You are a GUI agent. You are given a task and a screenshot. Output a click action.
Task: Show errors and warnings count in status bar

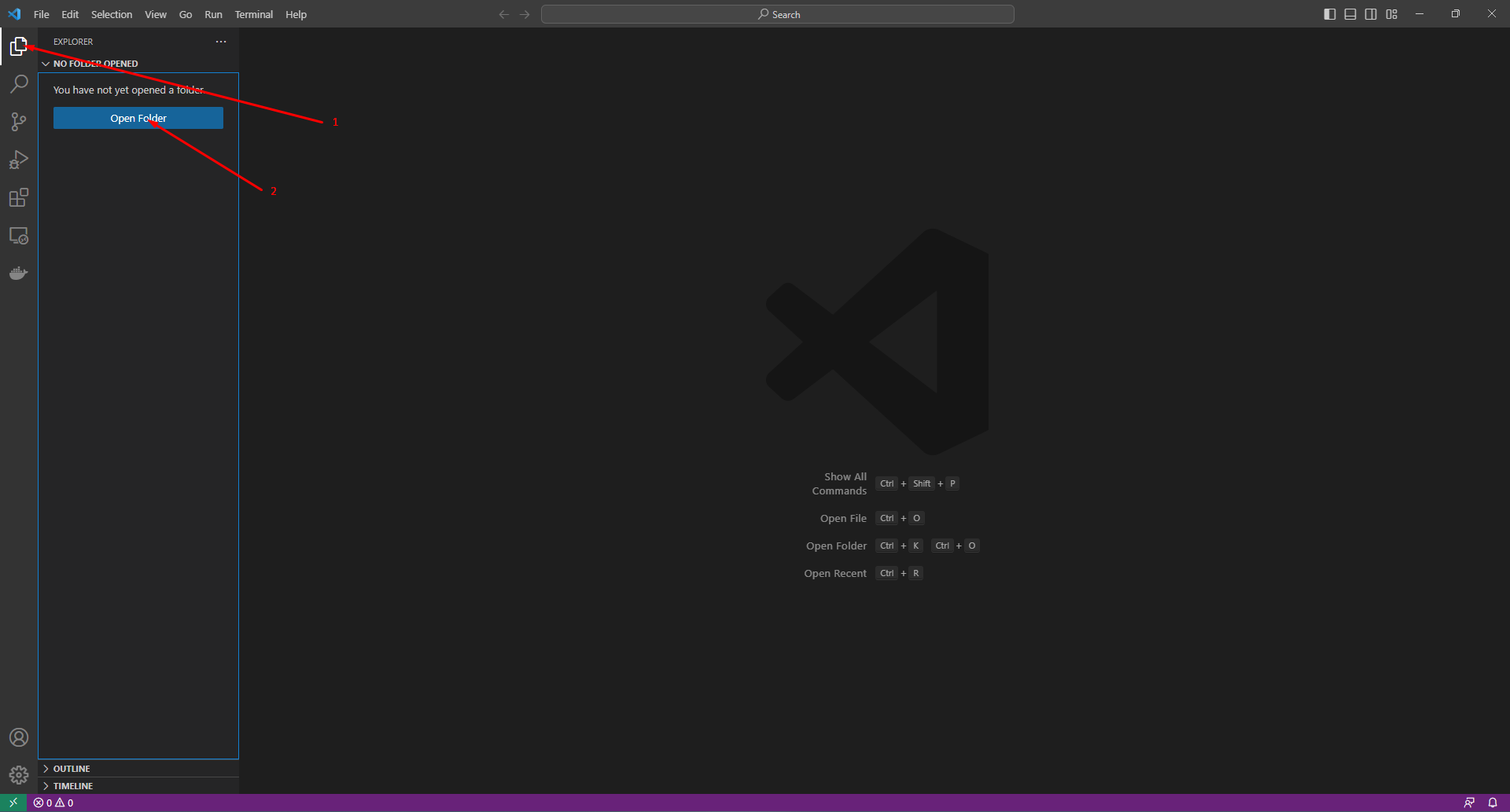pos(53,803)
